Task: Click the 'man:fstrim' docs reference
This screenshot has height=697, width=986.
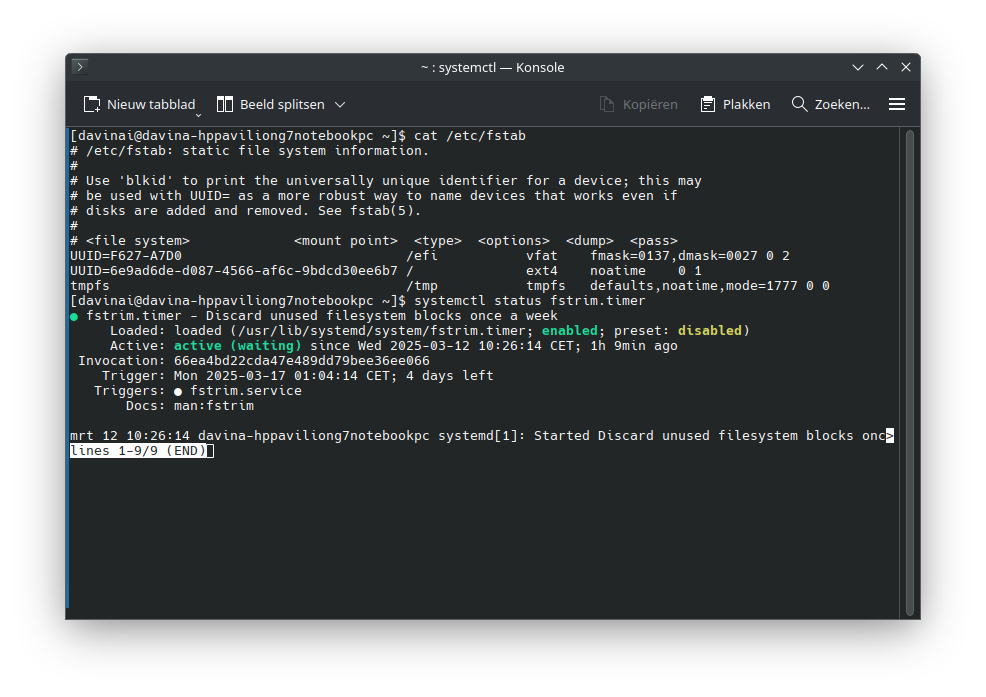Action: tap(214, 406)
